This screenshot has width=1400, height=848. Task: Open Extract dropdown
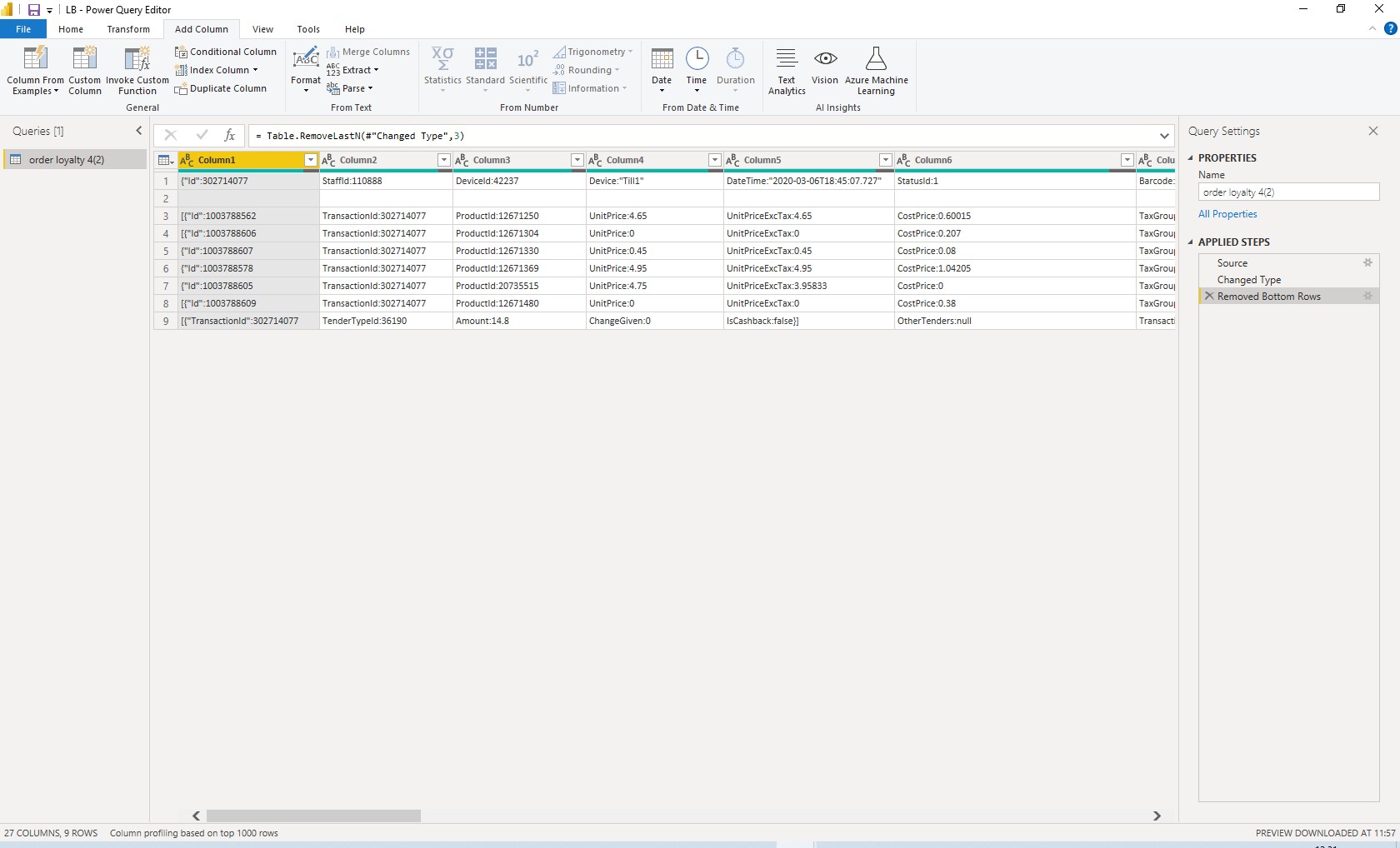[352, 70]
